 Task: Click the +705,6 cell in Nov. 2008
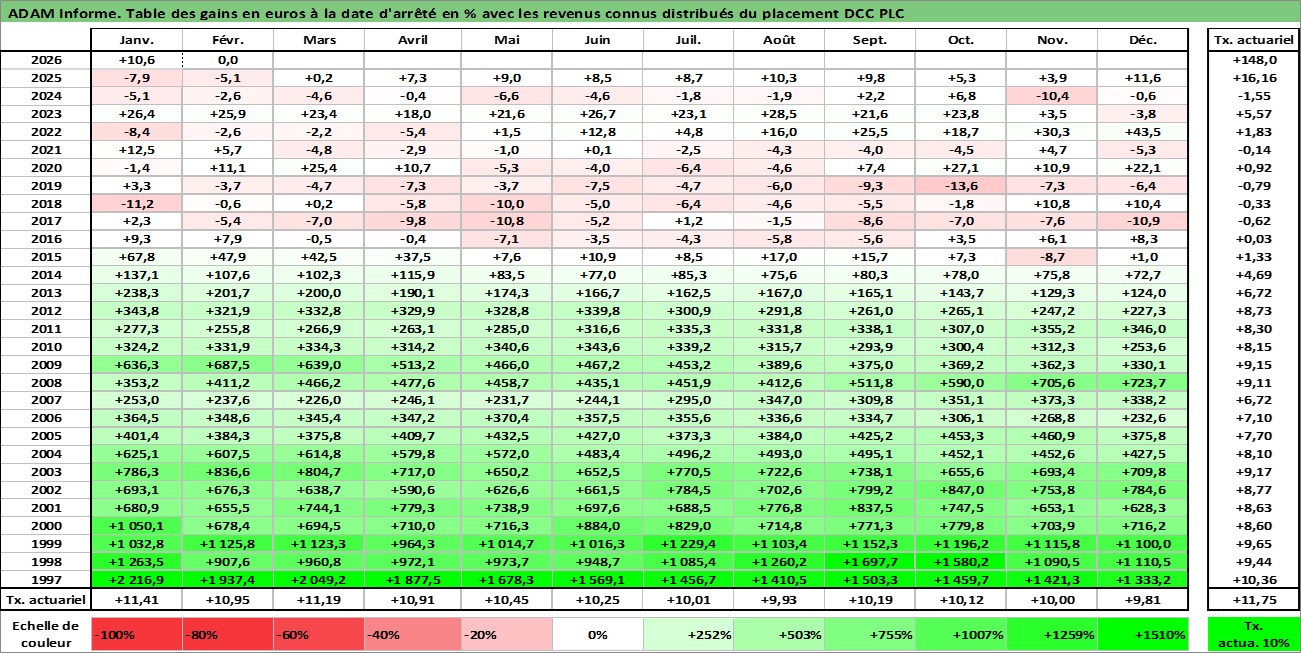[1052, 383]
